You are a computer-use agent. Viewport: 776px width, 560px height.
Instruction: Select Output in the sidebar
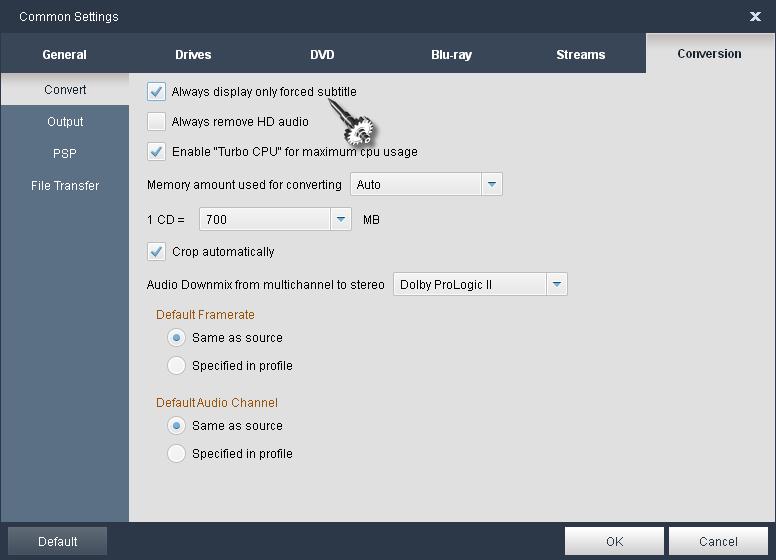65,122
